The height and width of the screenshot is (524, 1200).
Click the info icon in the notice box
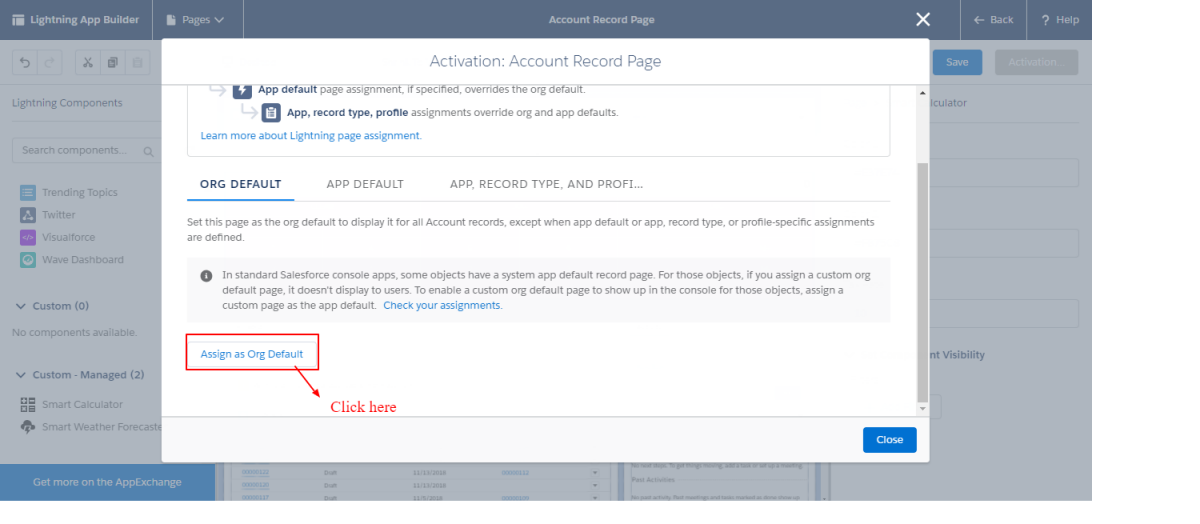(x=206, y=275)
